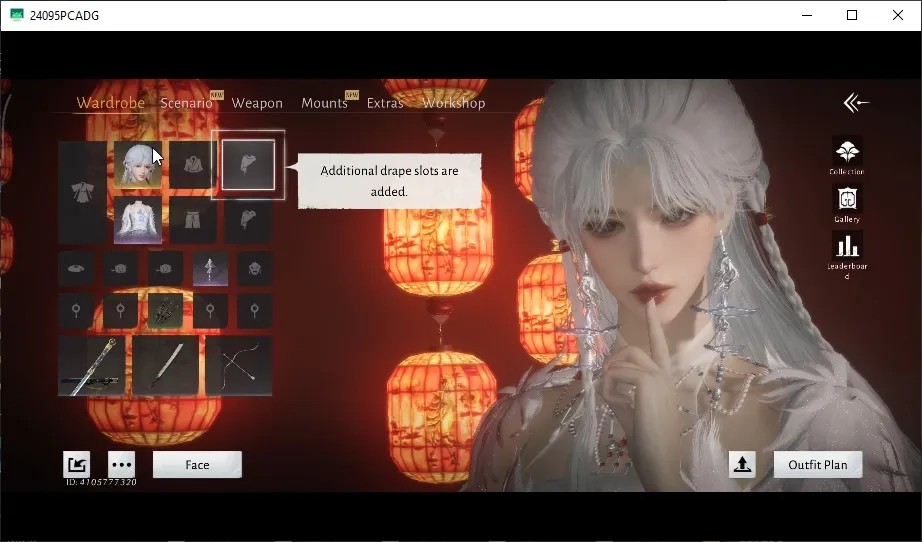
Task: Go to the Mounts tab
Action: pos(324,103)
